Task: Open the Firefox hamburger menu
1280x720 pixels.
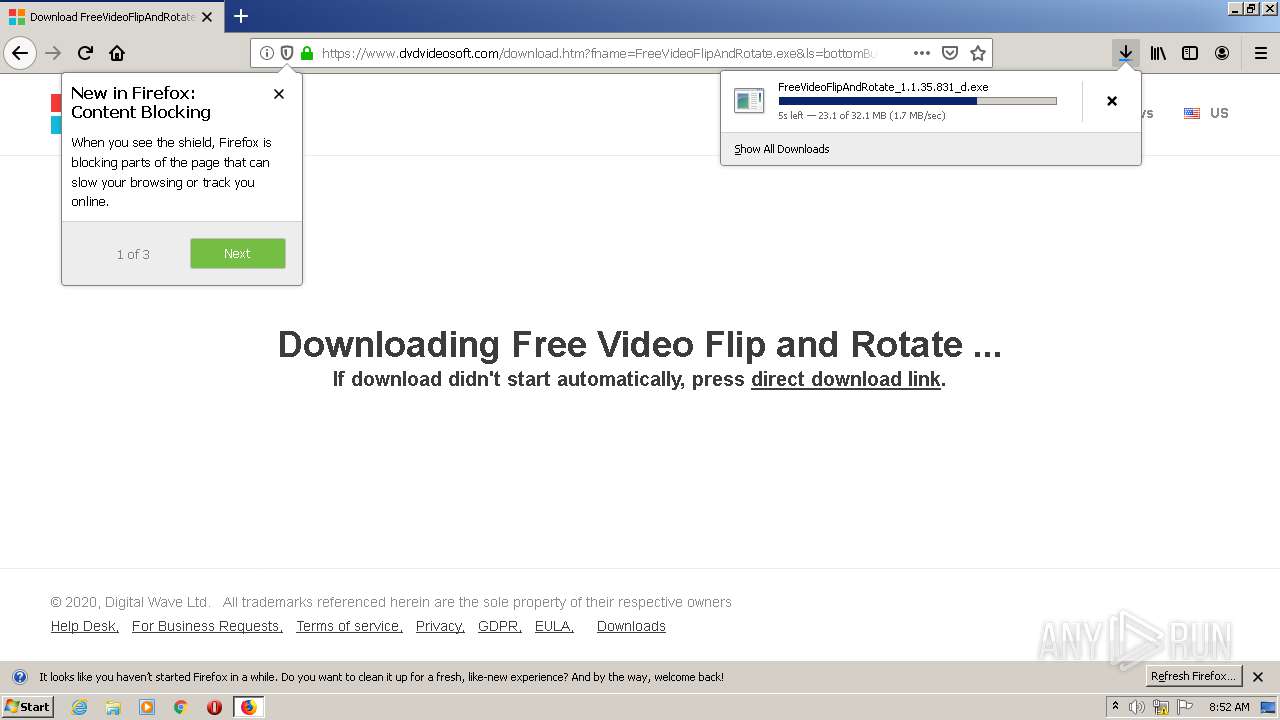Action: (x=1260, y=53)
